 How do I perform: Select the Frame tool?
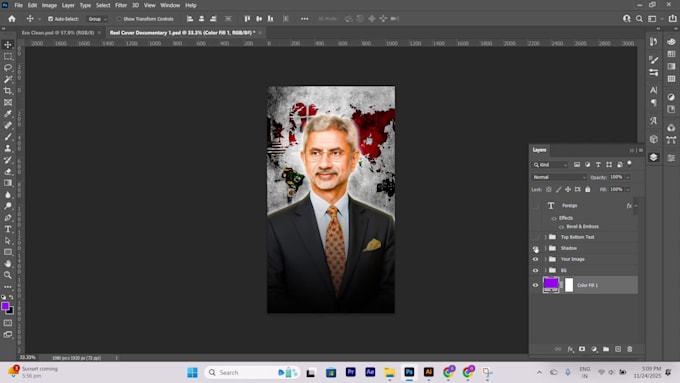click(x=8, y=102)
